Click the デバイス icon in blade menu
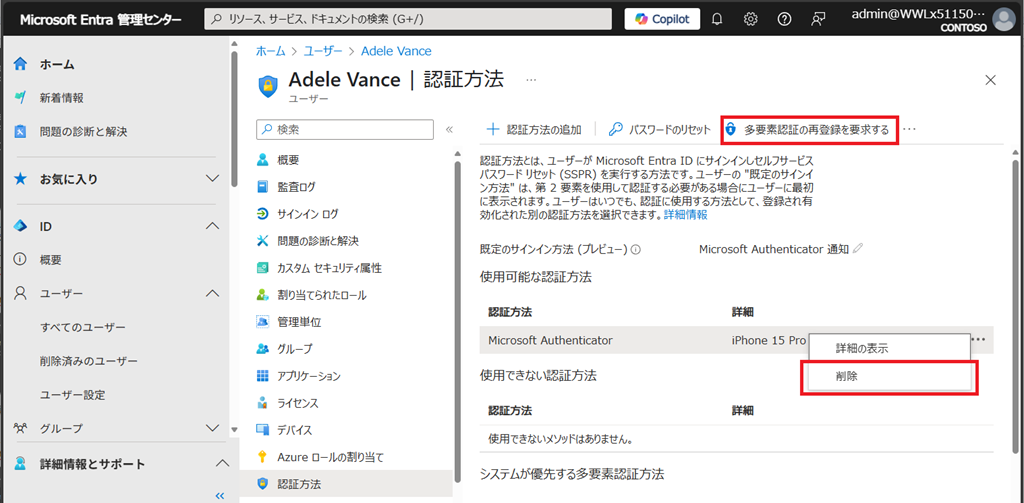This screenshot has width=1024, height=503. click(x=263, y=430)
